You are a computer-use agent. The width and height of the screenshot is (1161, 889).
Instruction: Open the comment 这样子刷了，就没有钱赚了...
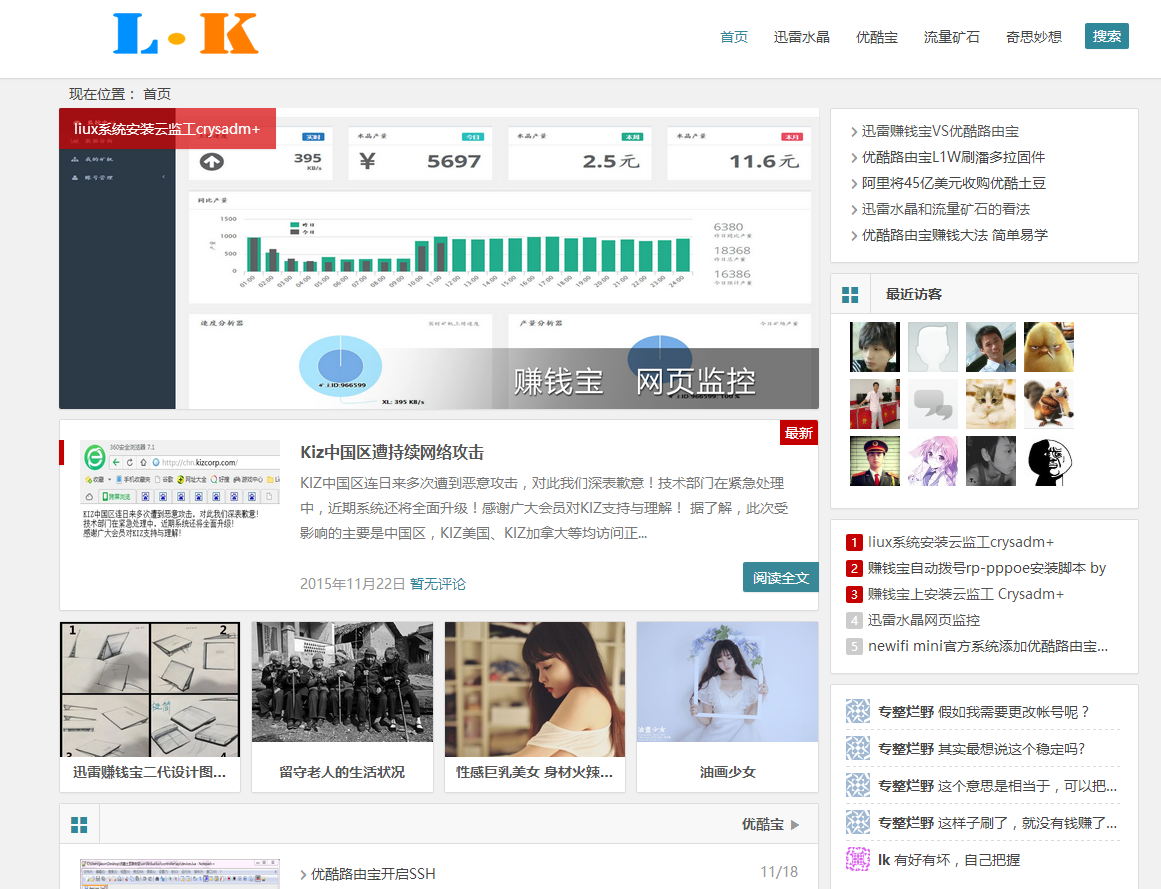[1027, 822]
